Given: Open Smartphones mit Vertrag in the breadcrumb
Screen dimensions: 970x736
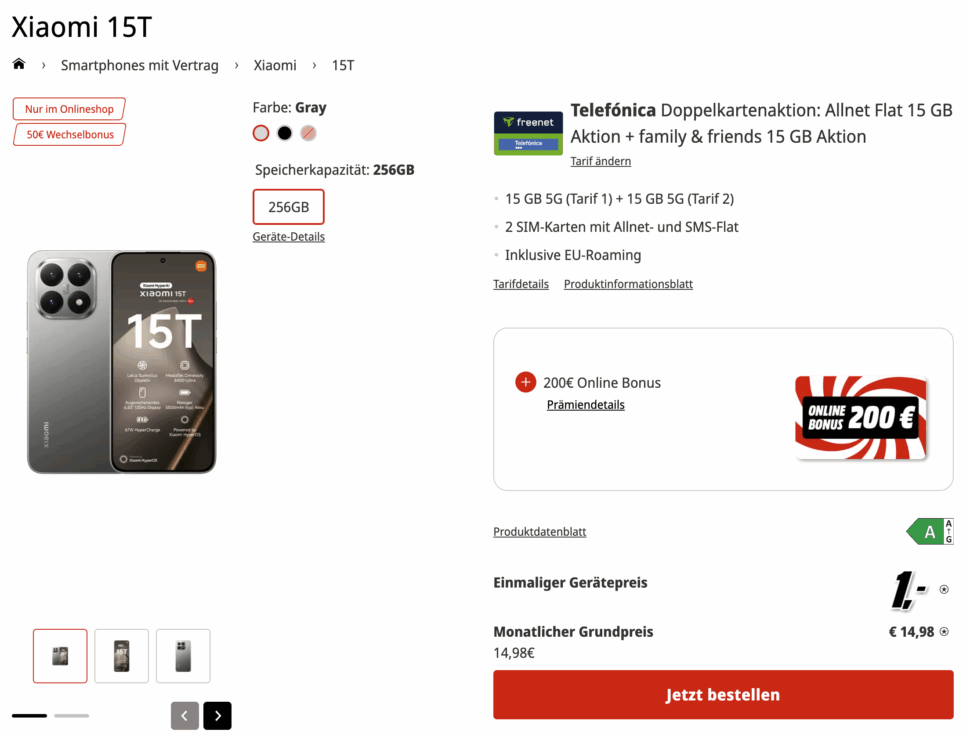Looking at the screenshot, I should pos(140,65).
